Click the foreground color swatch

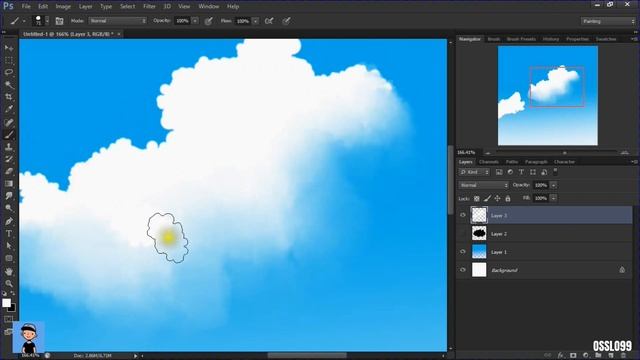point(6,303)
